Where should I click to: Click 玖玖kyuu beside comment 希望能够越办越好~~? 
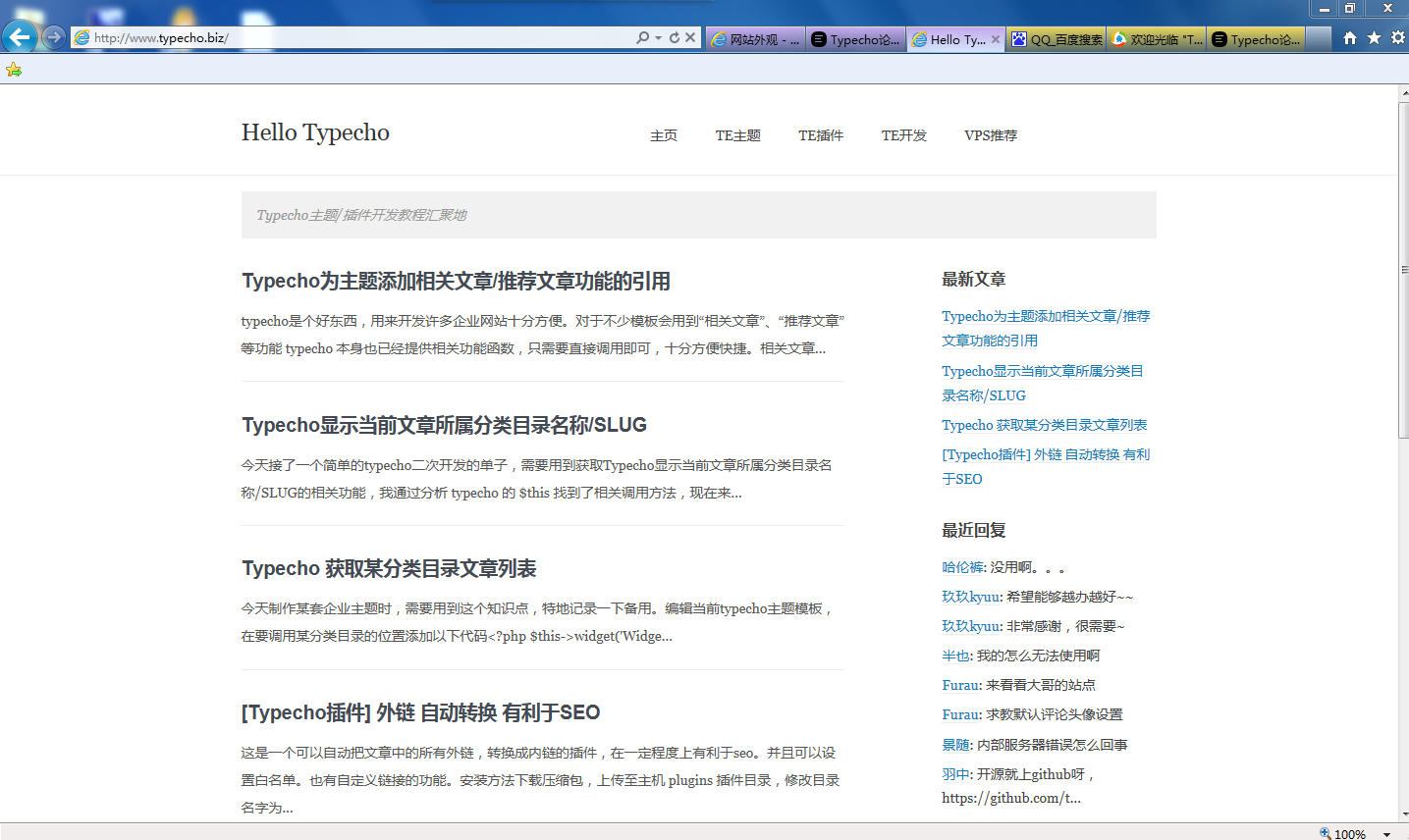971,597
